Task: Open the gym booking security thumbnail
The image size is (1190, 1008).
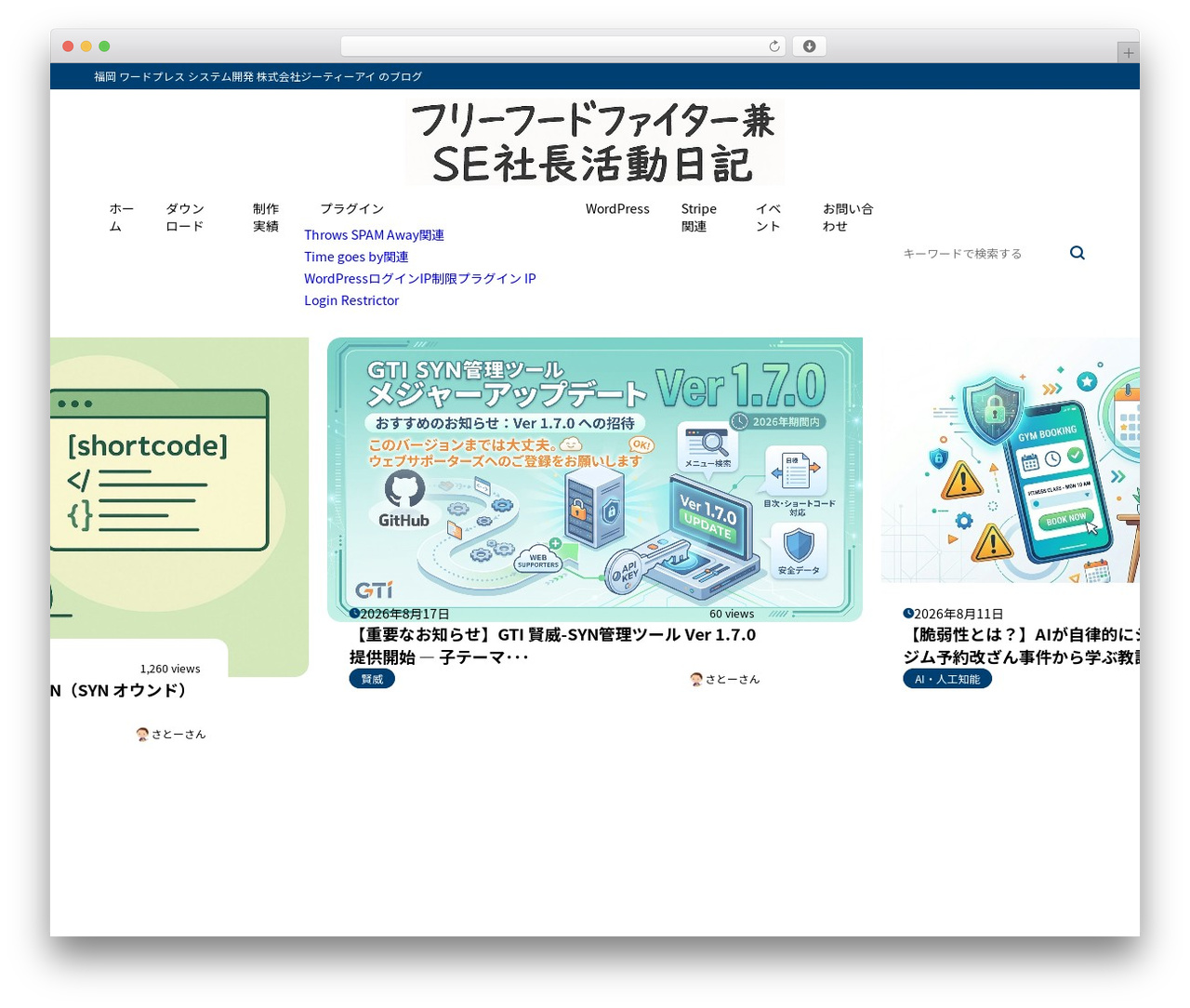Action: coord(1011,460)
